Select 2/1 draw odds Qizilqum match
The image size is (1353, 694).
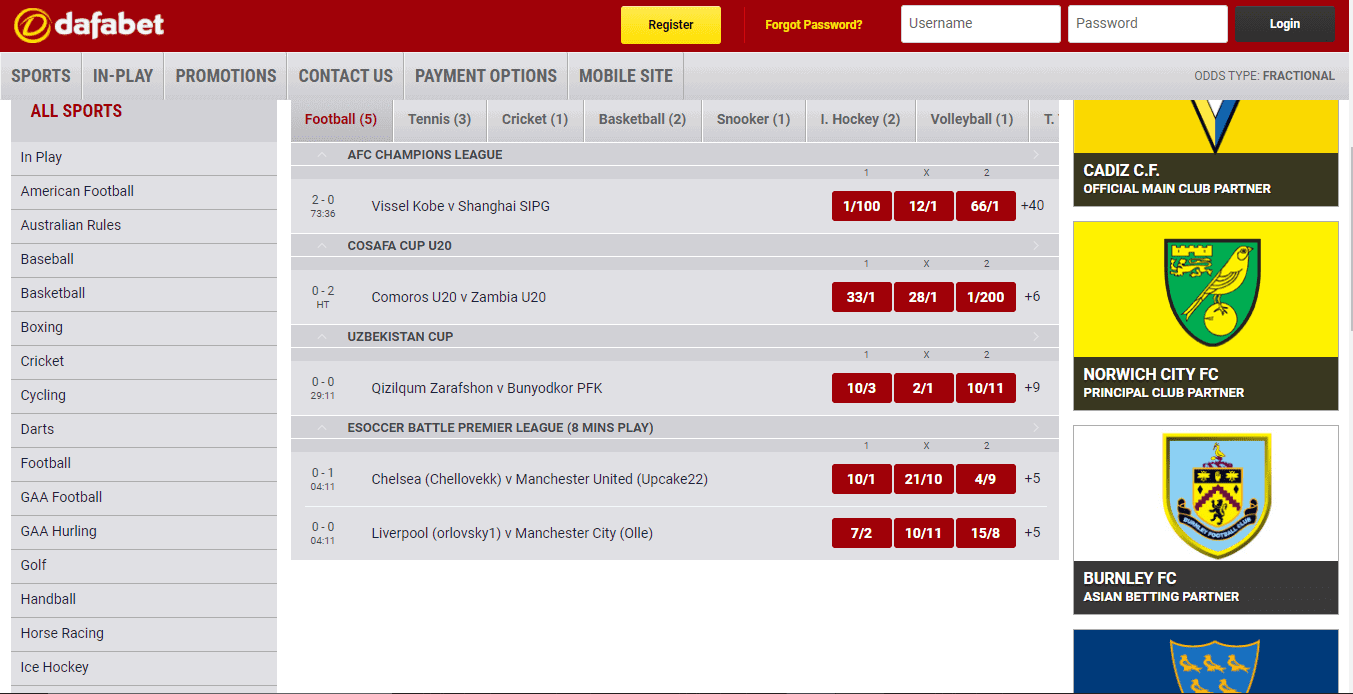point(923,388)
